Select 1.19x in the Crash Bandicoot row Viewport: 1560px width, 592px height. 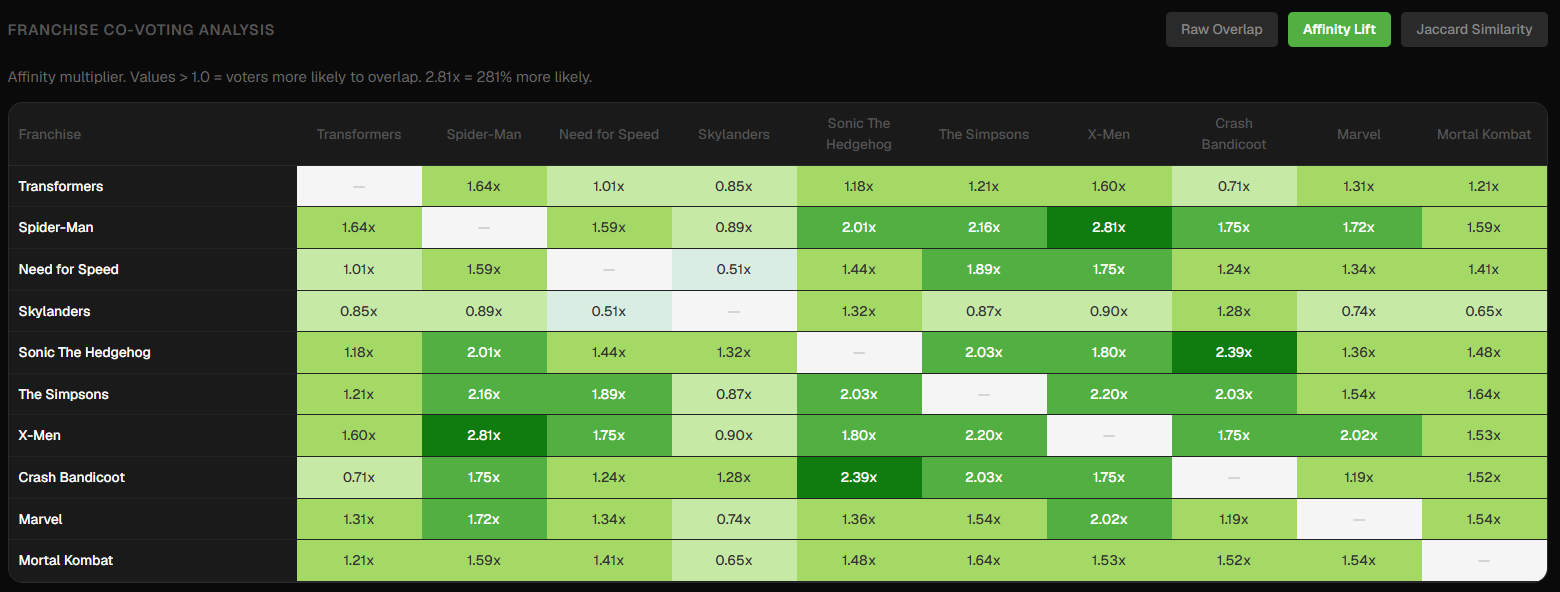coord(1359,478)
